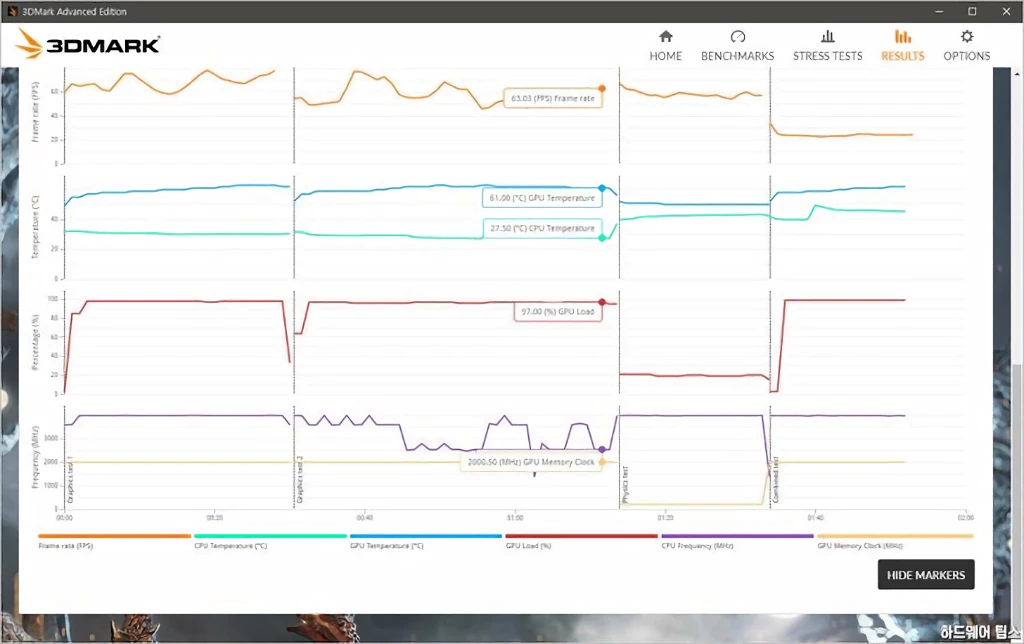Click the 3DMark logo

[88, 44]
